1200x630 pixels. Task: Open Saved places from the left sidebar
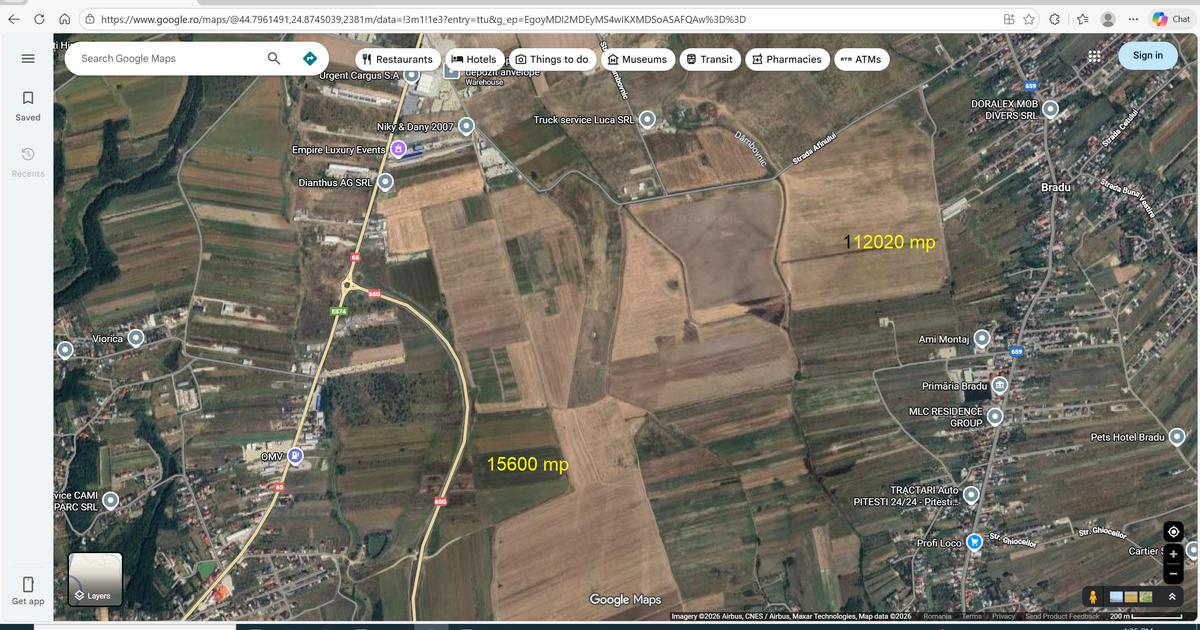click(27, 104)
